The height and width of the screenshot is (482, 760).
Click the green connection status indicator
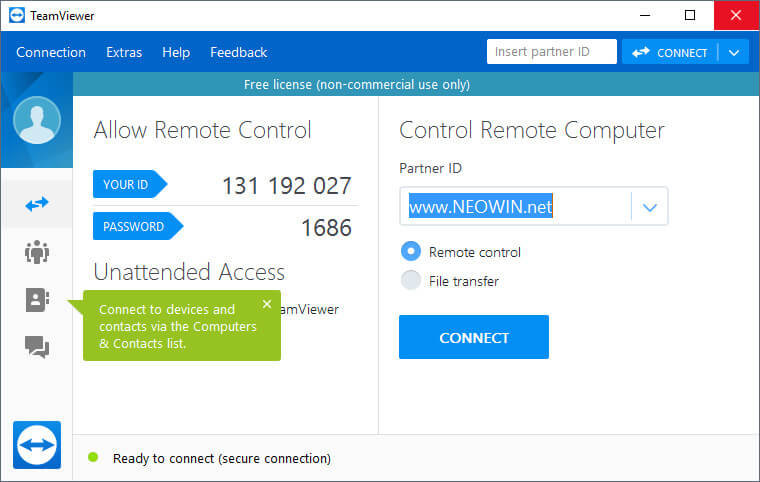[93, 457]
